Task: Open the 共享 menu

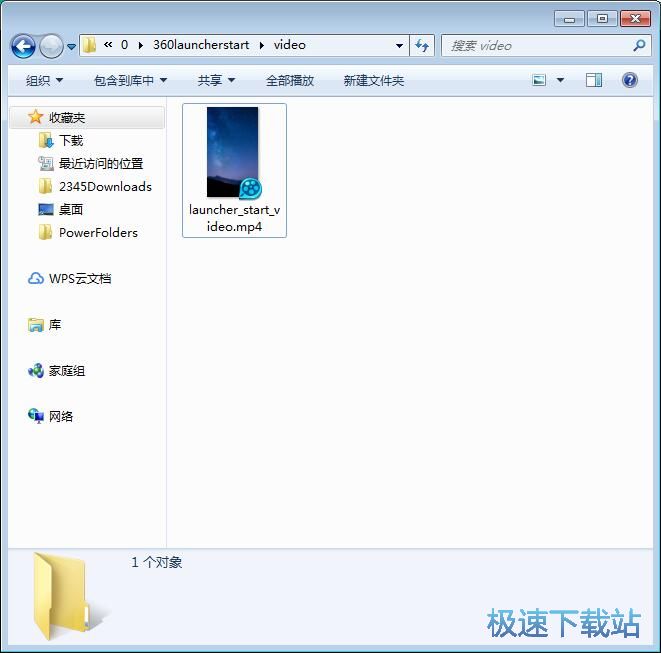Action: (216, 80)
